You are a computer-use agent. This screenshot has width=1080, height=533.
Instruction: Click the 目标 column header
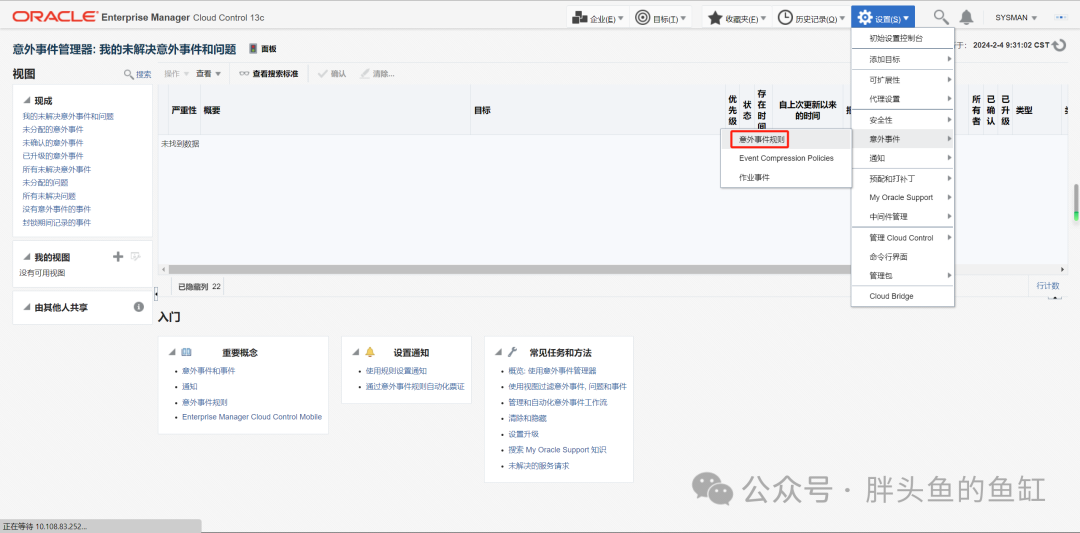click(482, 110)
